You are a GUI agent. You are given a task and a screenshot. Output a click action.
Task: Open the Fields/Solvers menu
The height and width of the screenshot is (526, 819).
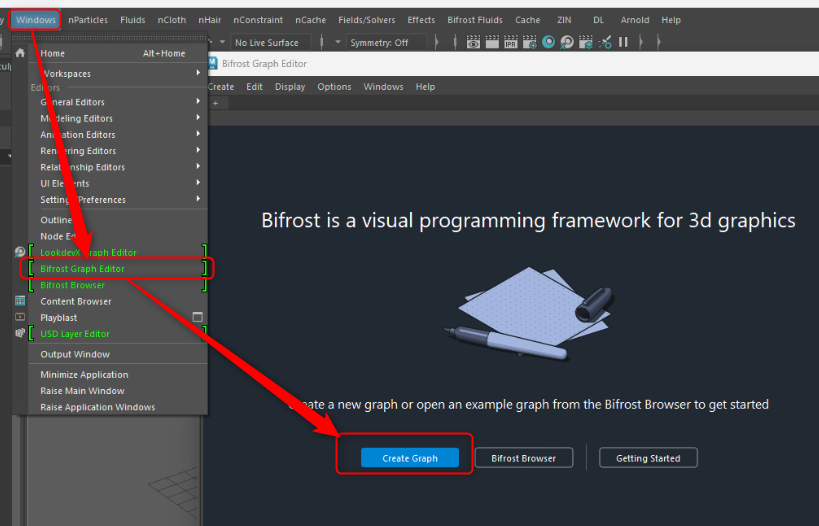(367, 20)
